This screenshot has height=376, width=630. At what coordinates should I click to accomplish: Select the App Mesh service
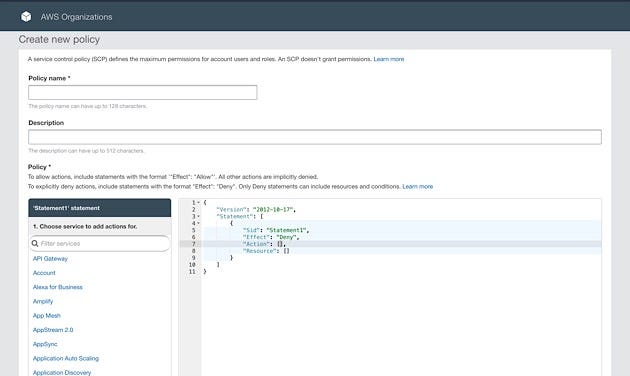(x=47, y=316)
